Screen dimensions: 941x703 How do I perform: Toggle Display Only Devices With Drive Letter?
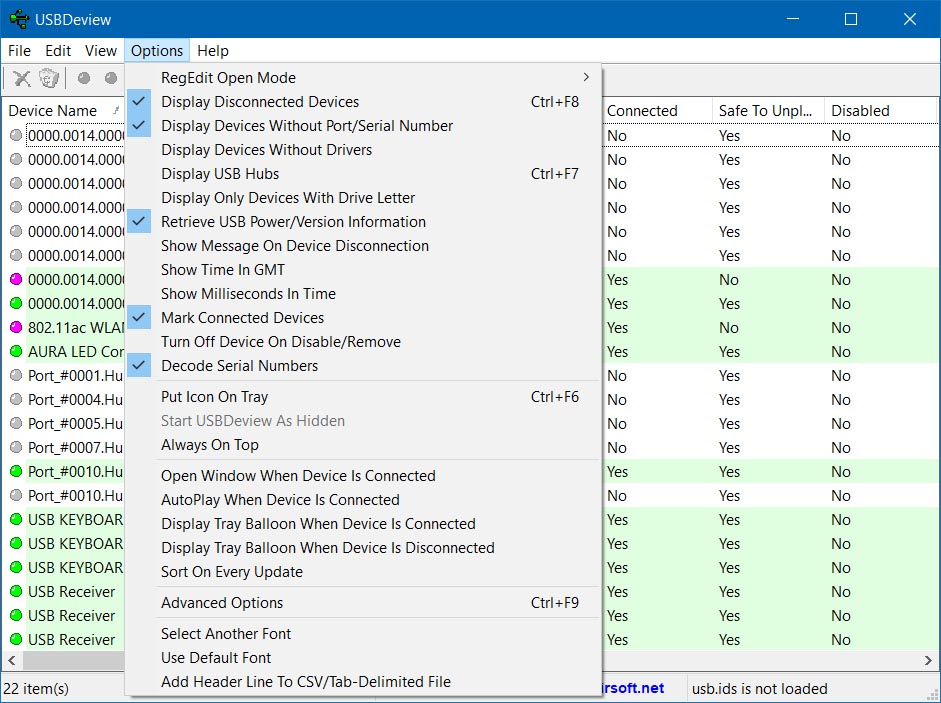tap(363, 198)
